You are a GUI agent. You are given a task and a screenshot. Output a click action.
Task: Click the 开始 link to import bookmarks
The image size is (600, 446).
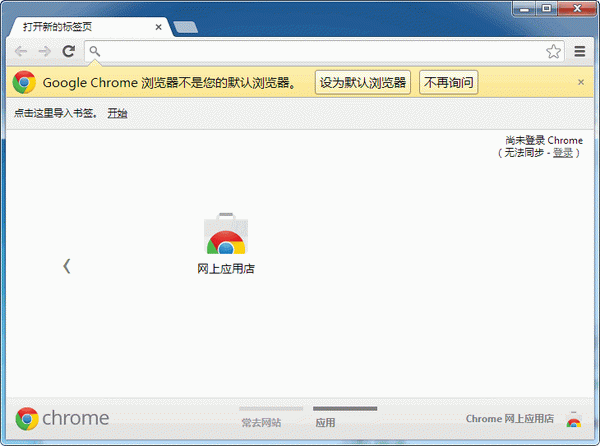117,113
